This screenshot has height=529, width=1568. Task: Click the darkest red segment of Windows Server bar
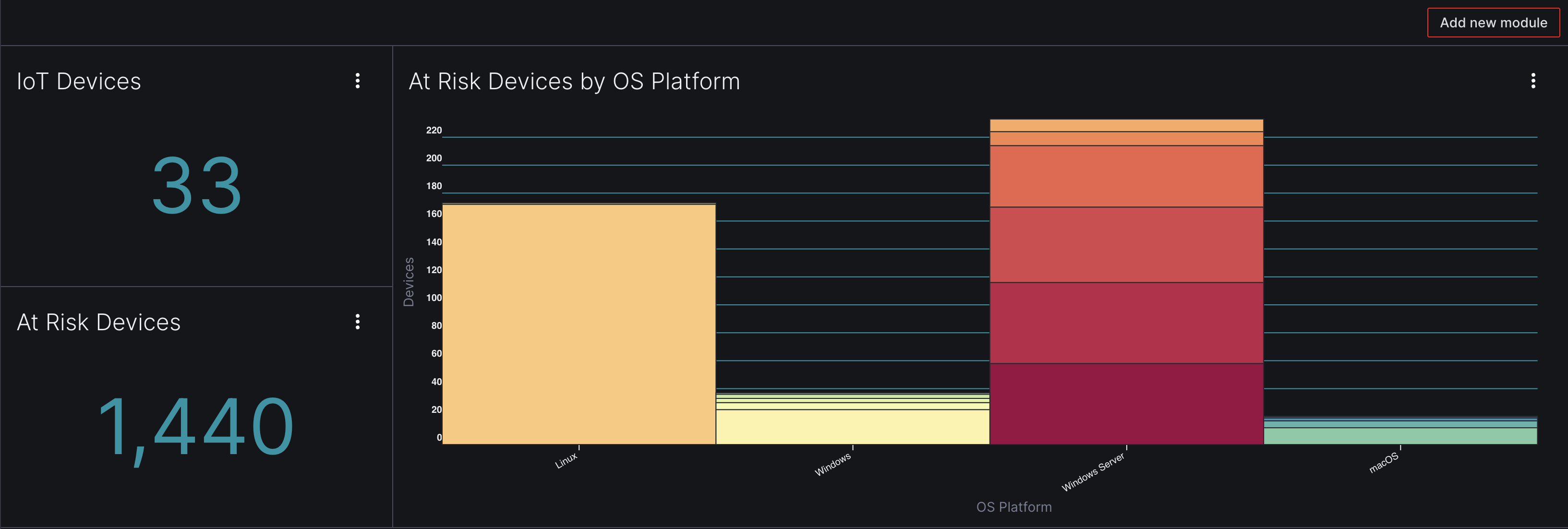1126,402
